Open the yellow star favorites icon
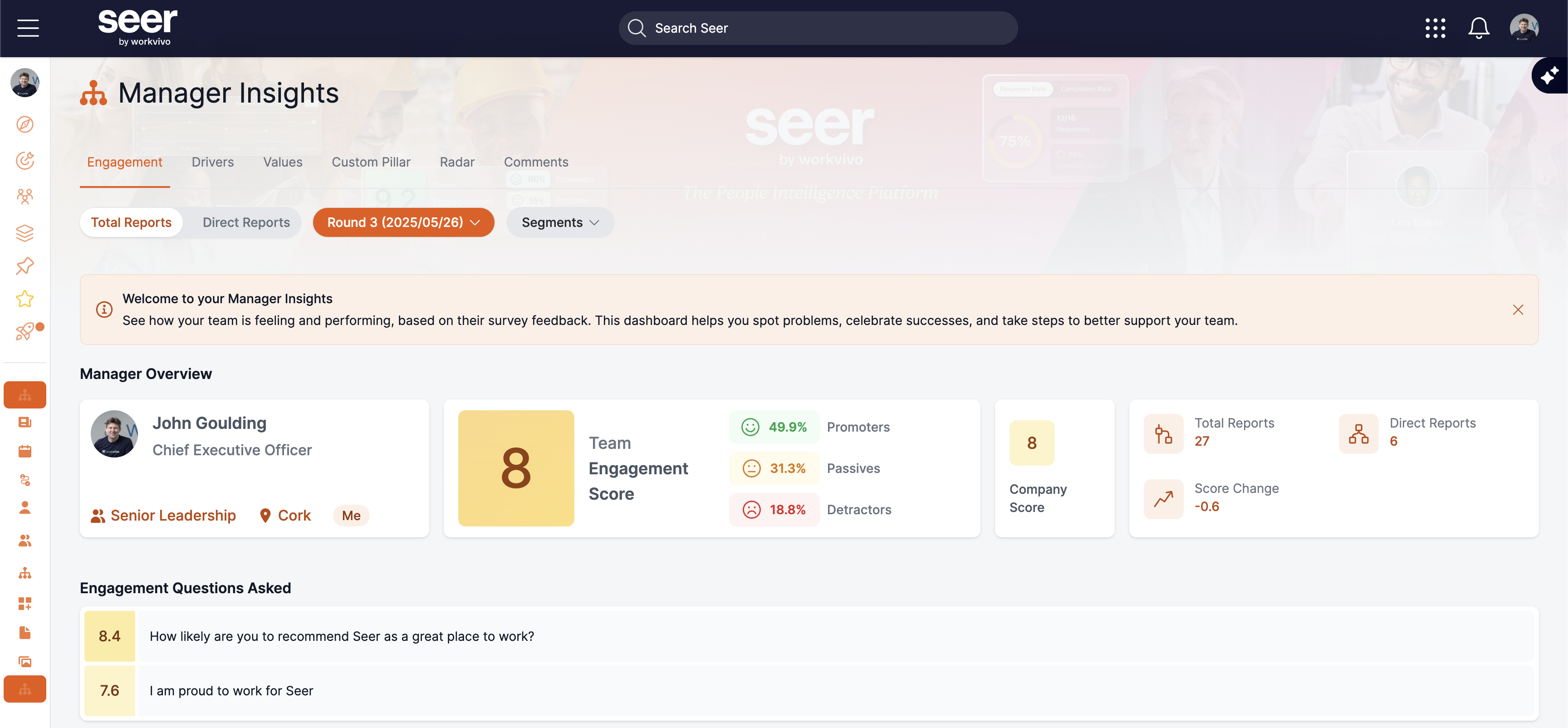The height and width of the screenshot is (728, 1568). tap(25, 299)
